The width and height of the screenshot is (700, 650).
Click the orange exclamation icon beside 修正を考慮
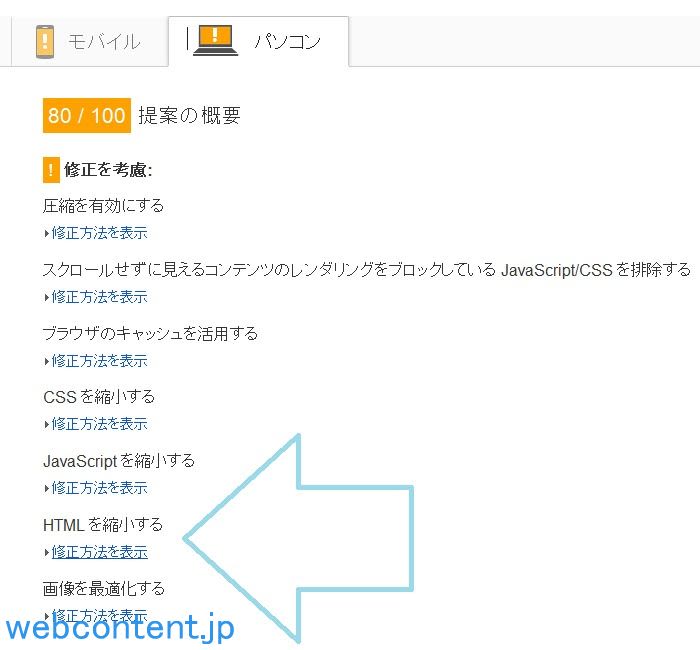pos(51,170)
